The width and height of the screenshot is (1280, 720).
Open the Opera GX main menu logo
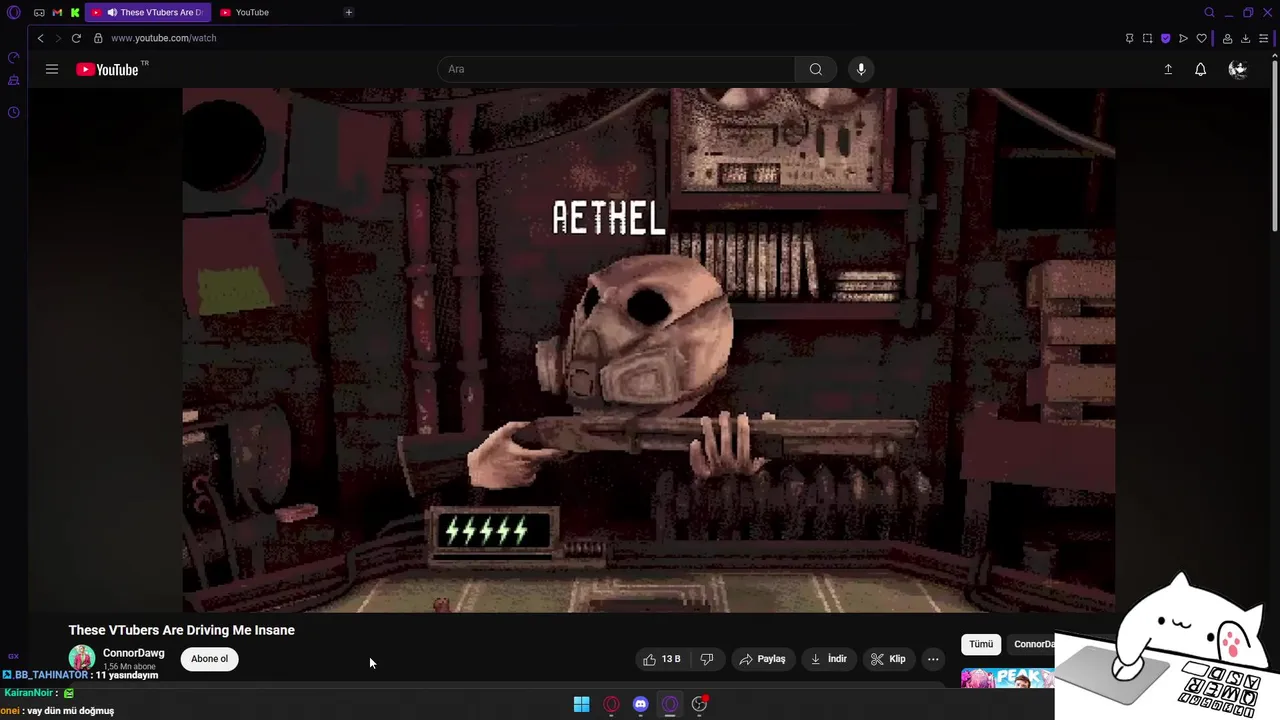pyautogui.click(x=13, y=12)
